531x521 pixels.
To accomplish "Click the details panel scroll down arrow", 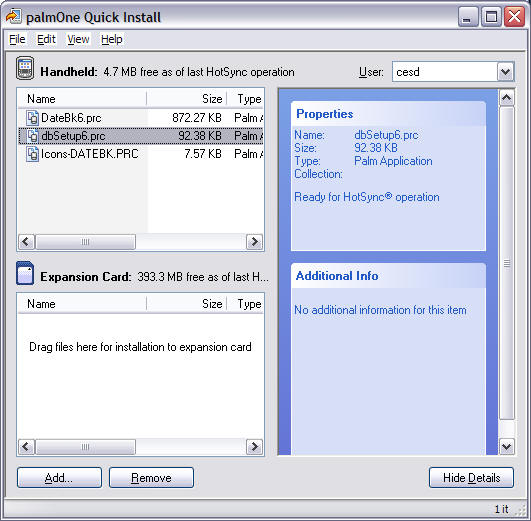I will [x=507, y=446].
